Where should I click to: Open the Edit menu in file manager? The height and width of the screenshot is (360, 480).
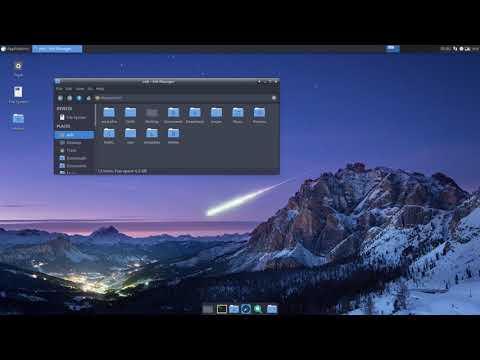tap(69, 89)
